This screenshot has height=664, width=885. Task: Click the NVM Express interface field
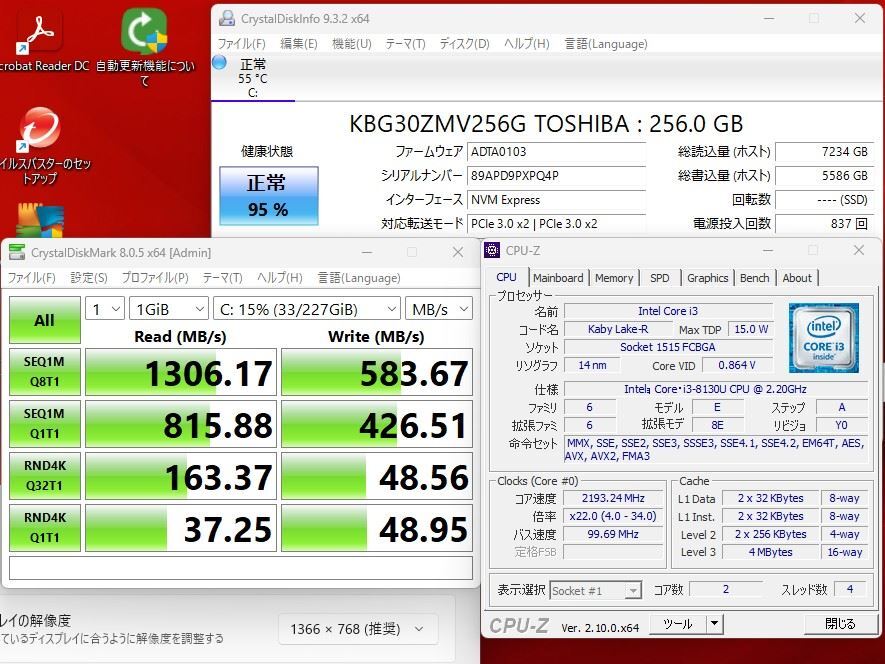click(x=557, y=200)
